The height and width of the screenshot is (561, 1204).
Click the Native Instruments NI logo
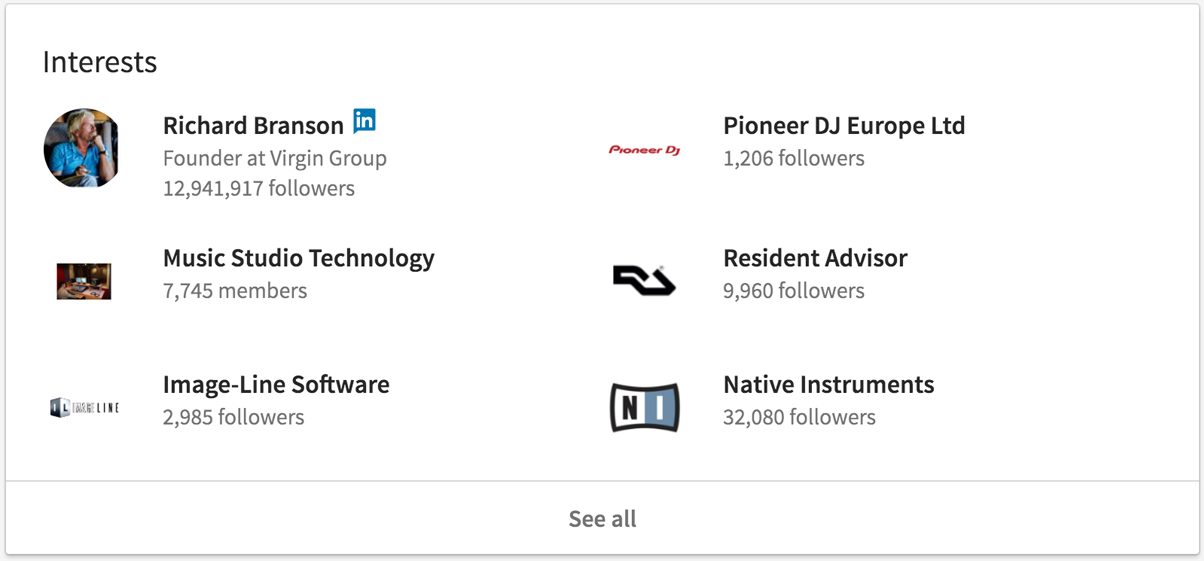tap(645, 407)
